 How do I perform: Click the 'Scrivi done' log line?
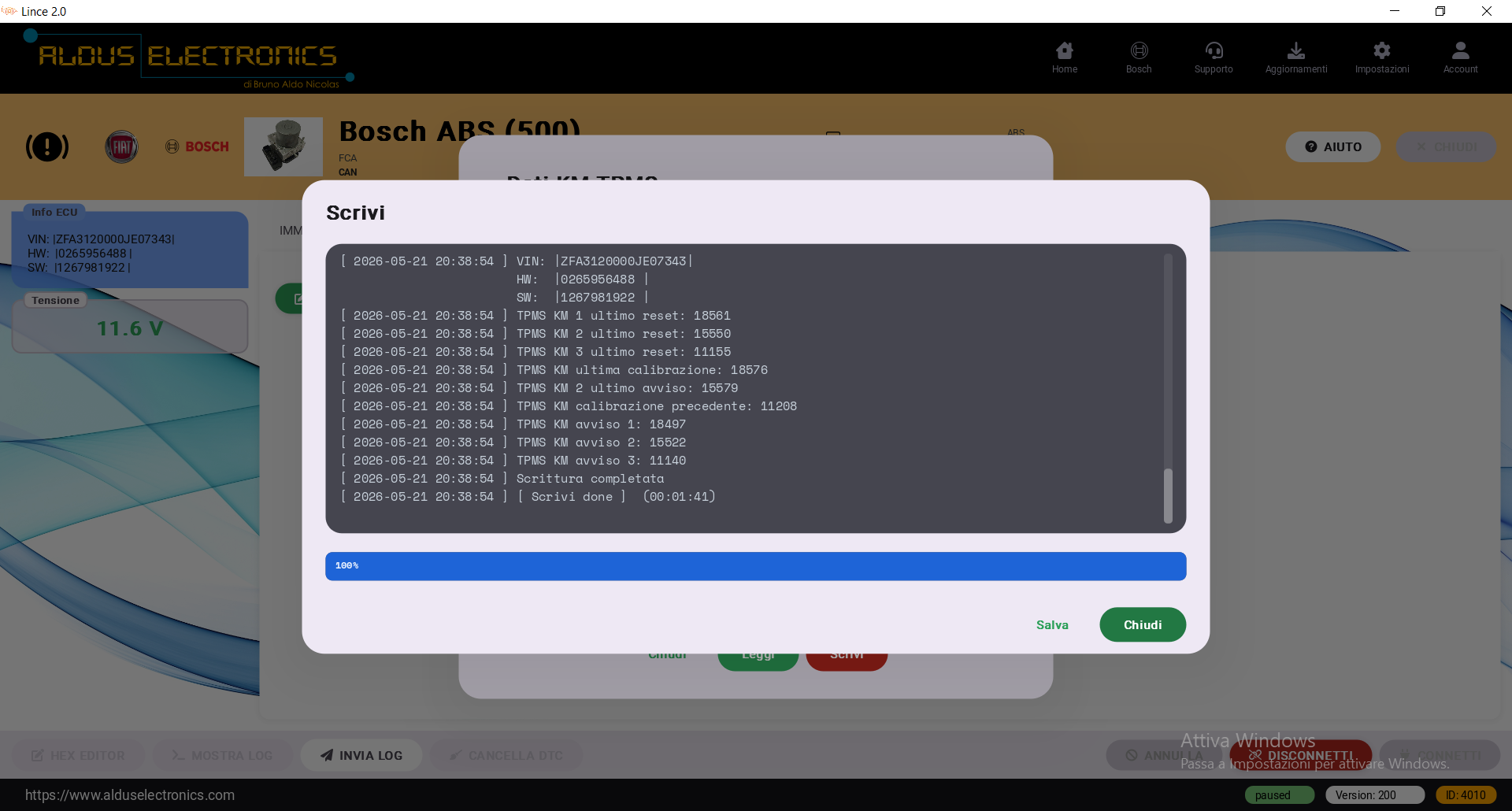(x=528, y=497)
